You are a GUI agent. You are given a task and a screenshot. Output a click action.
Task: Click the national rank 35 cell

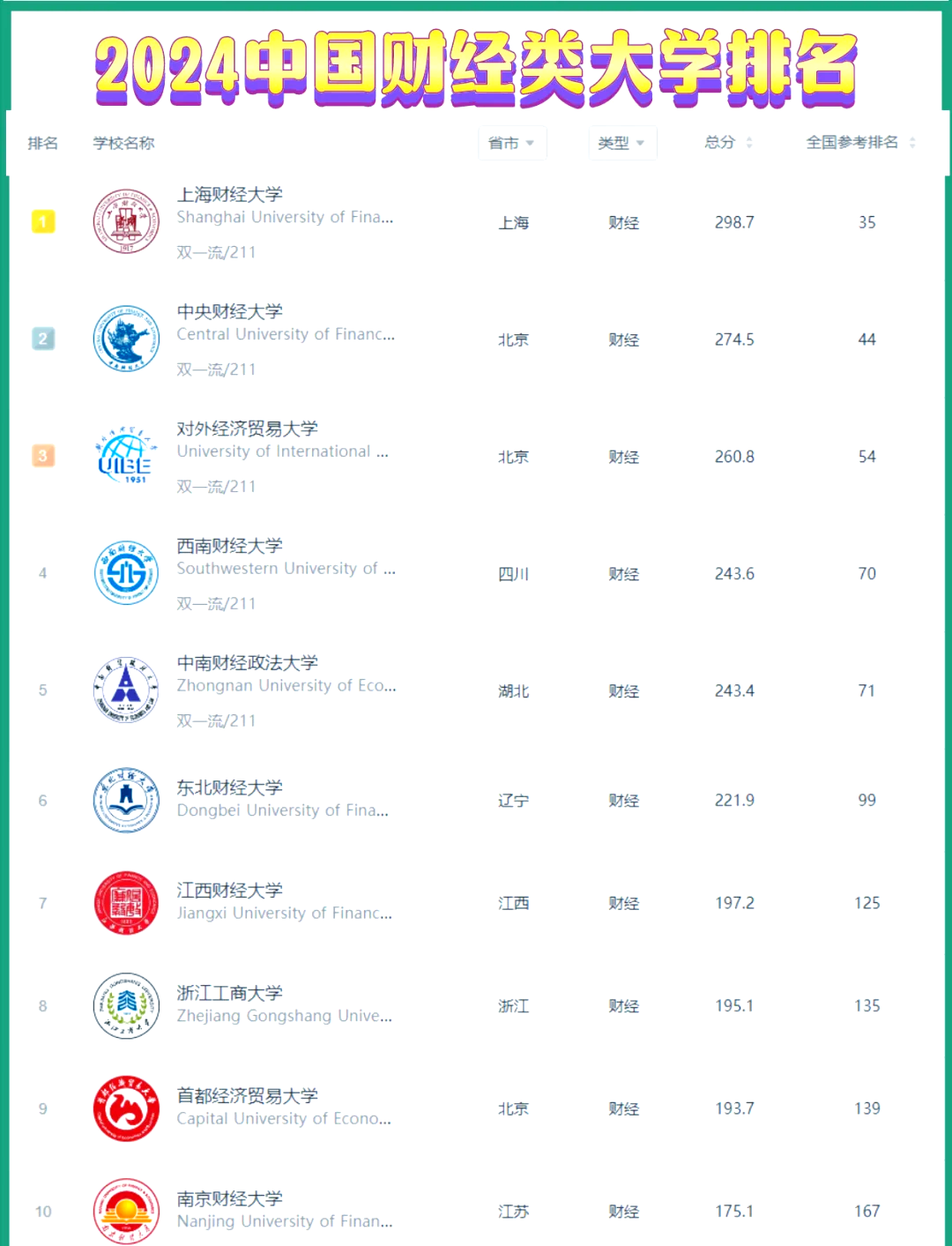point(867,222)
